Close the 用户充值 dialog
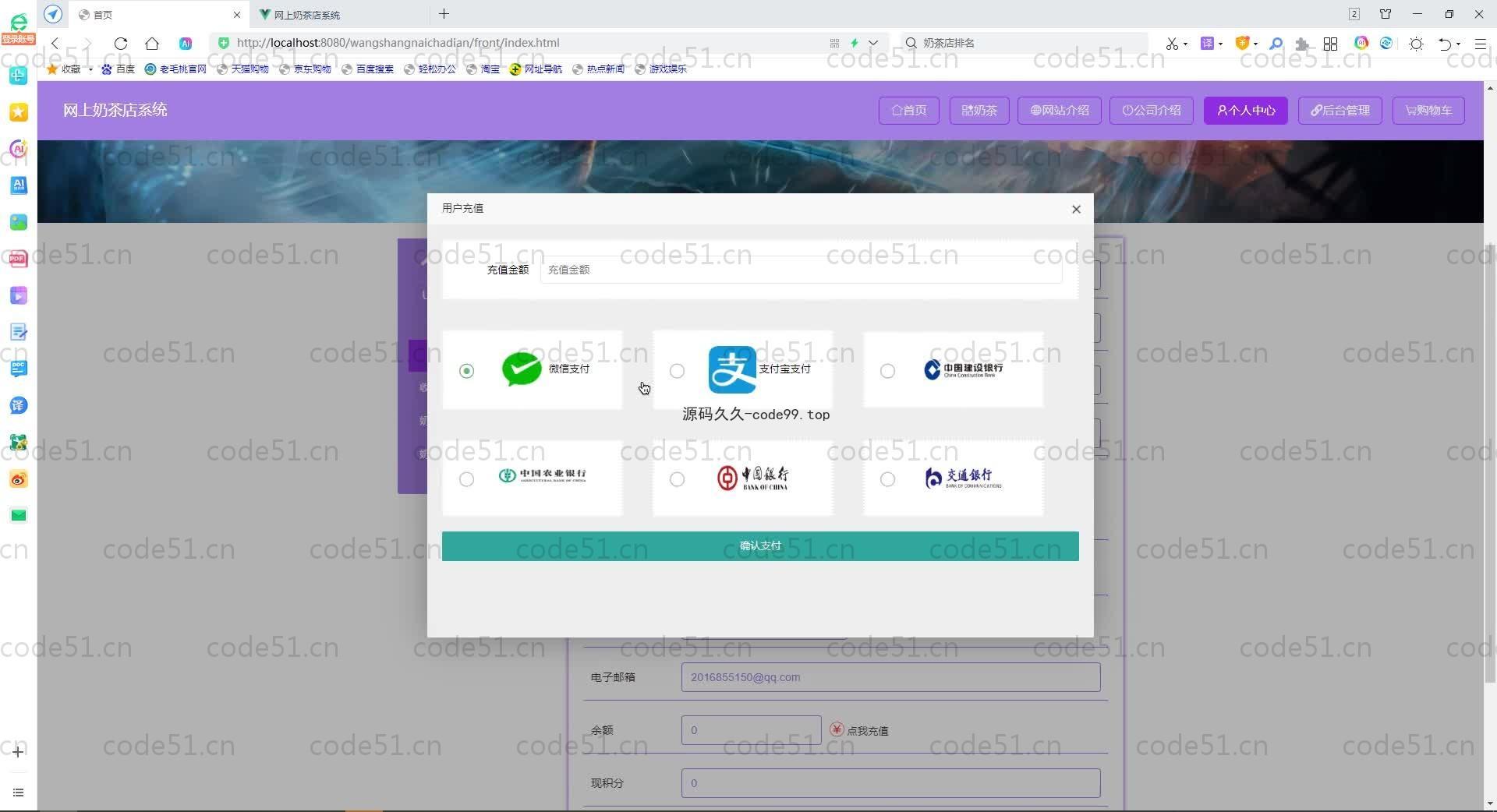 (x=1076, y=209)
